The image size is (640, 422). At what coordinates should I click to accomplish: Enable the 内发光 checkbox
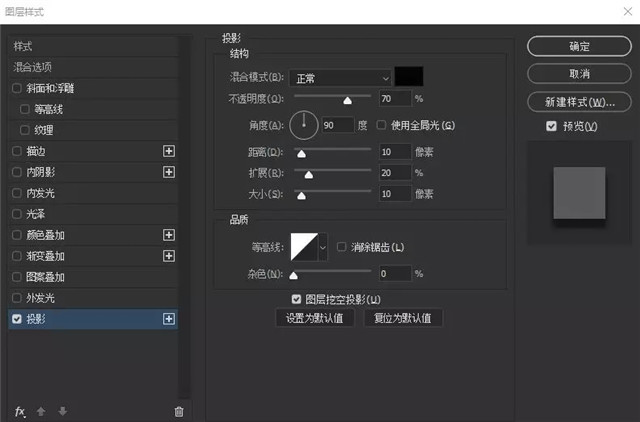(17, 193)
